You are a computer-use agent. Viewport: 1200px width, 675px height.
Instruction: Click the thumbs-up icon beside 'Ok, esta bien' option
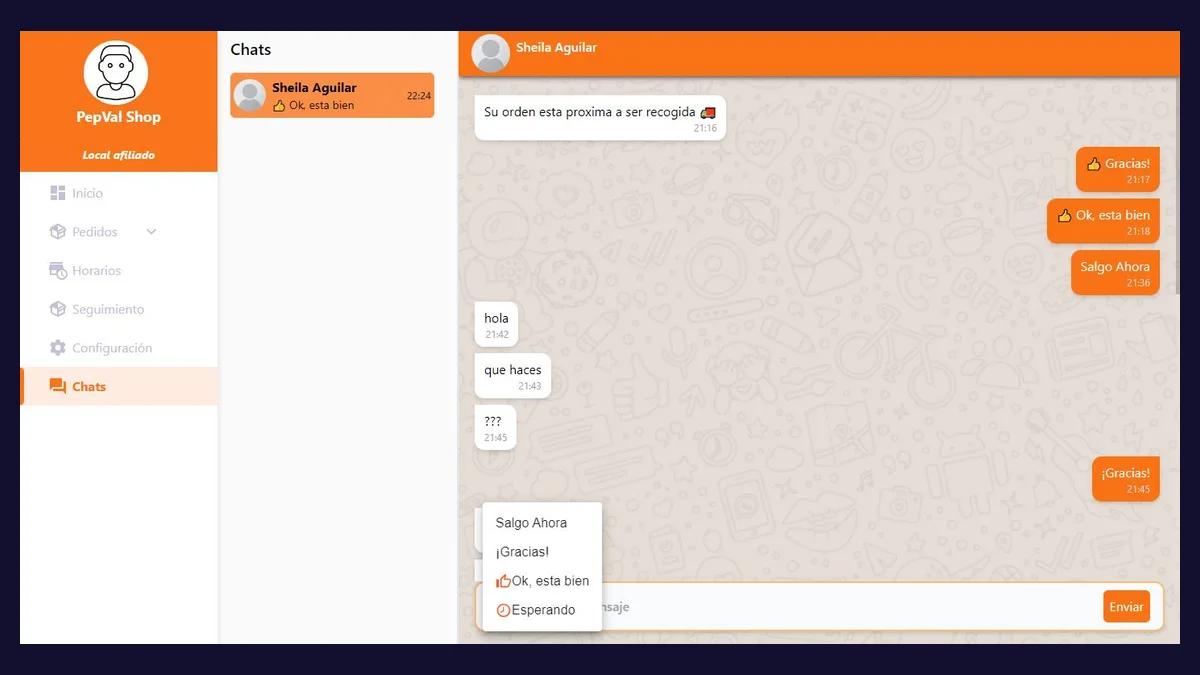[x=503, y=581]
